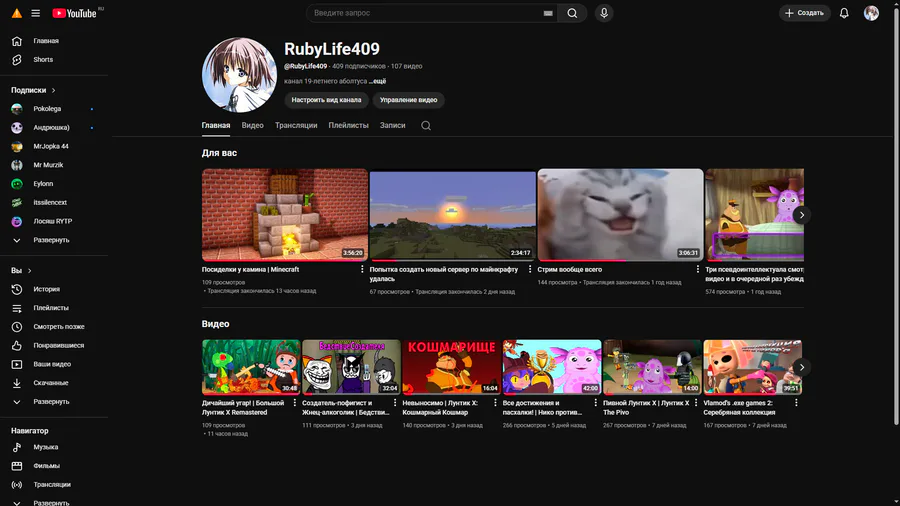Screen dimensions: 900x506
Task: Switch to the Трансляции channel tab
Action: click(x=296, y=126)
